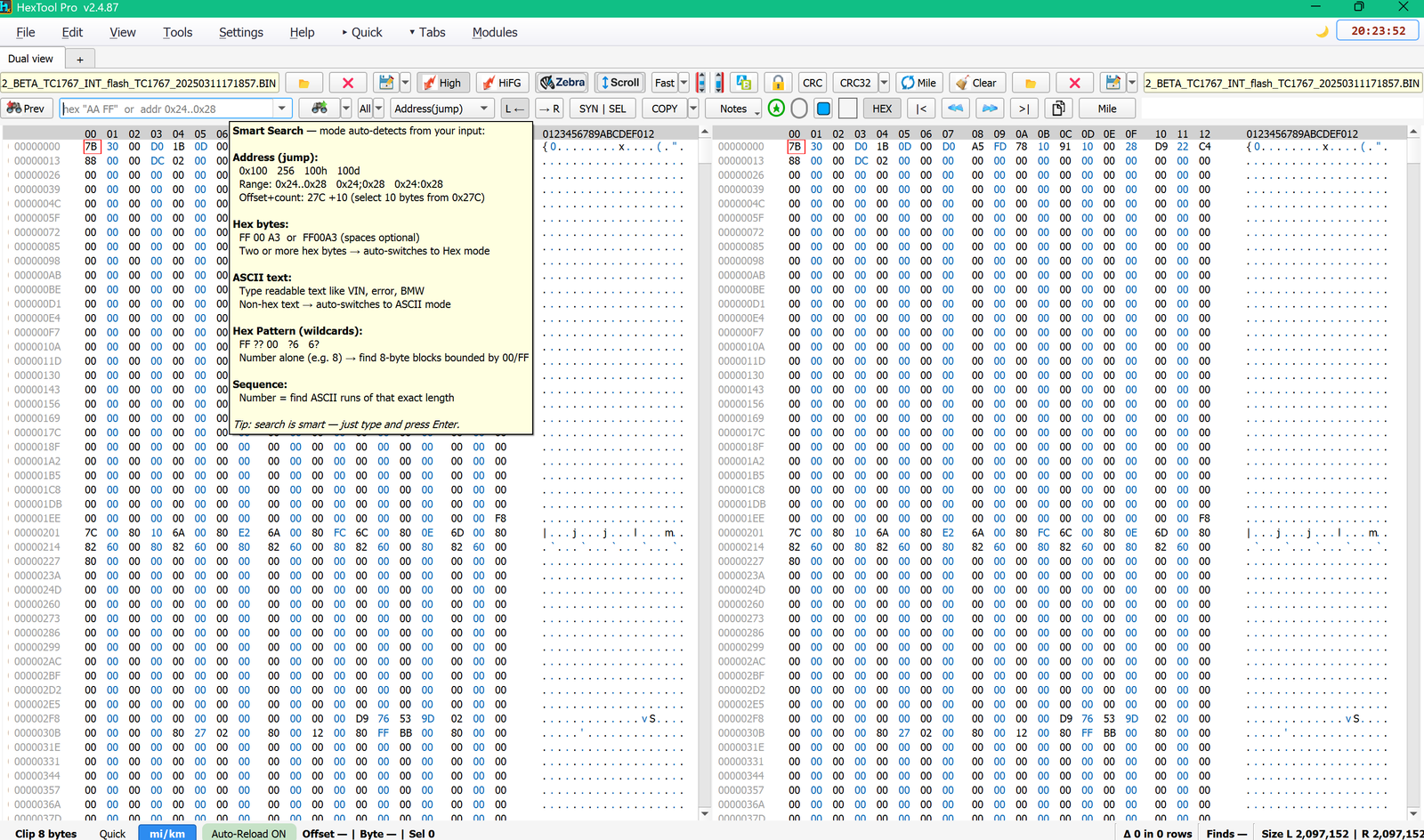The height and width of the screenshot is (840, 1424).
Task: Copy to left with L arrow
Action: [x=515, y=109]
